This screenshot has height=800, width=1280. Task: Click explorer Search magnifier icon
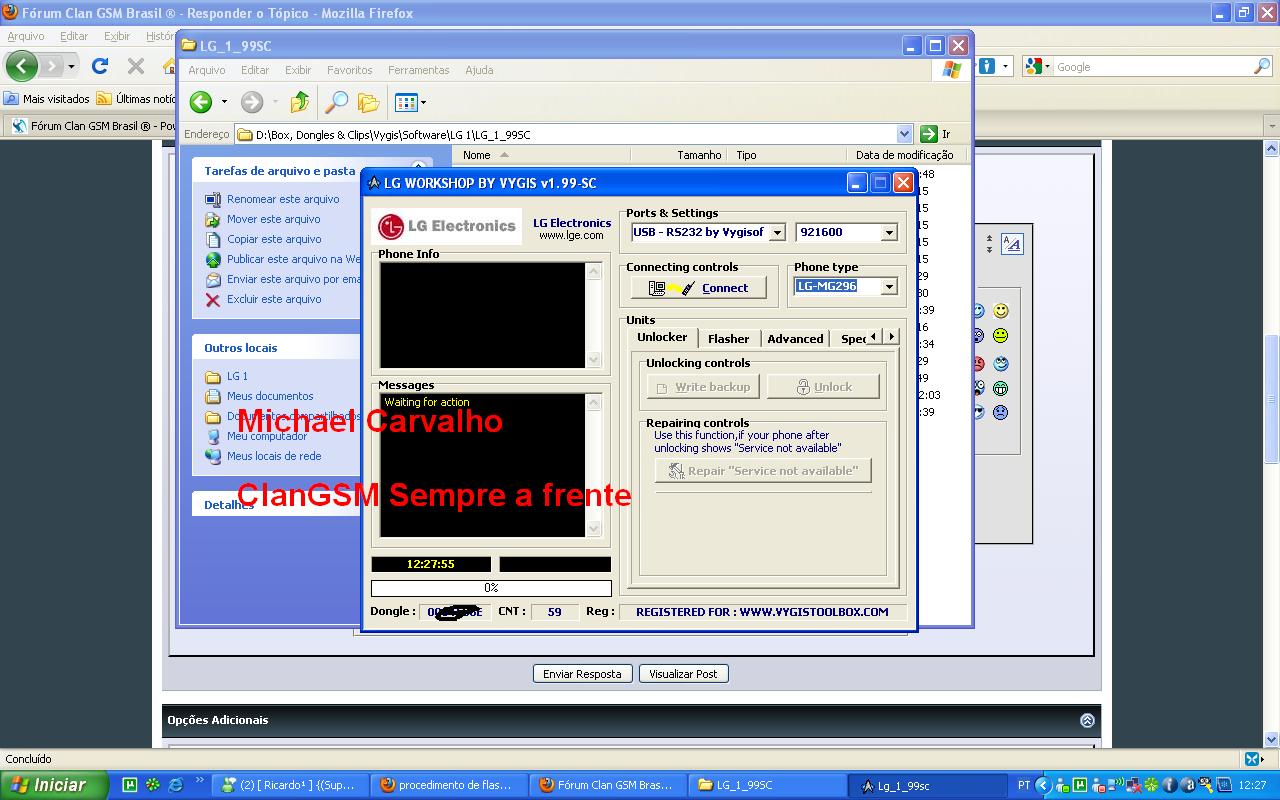click(x=337, y=102)
